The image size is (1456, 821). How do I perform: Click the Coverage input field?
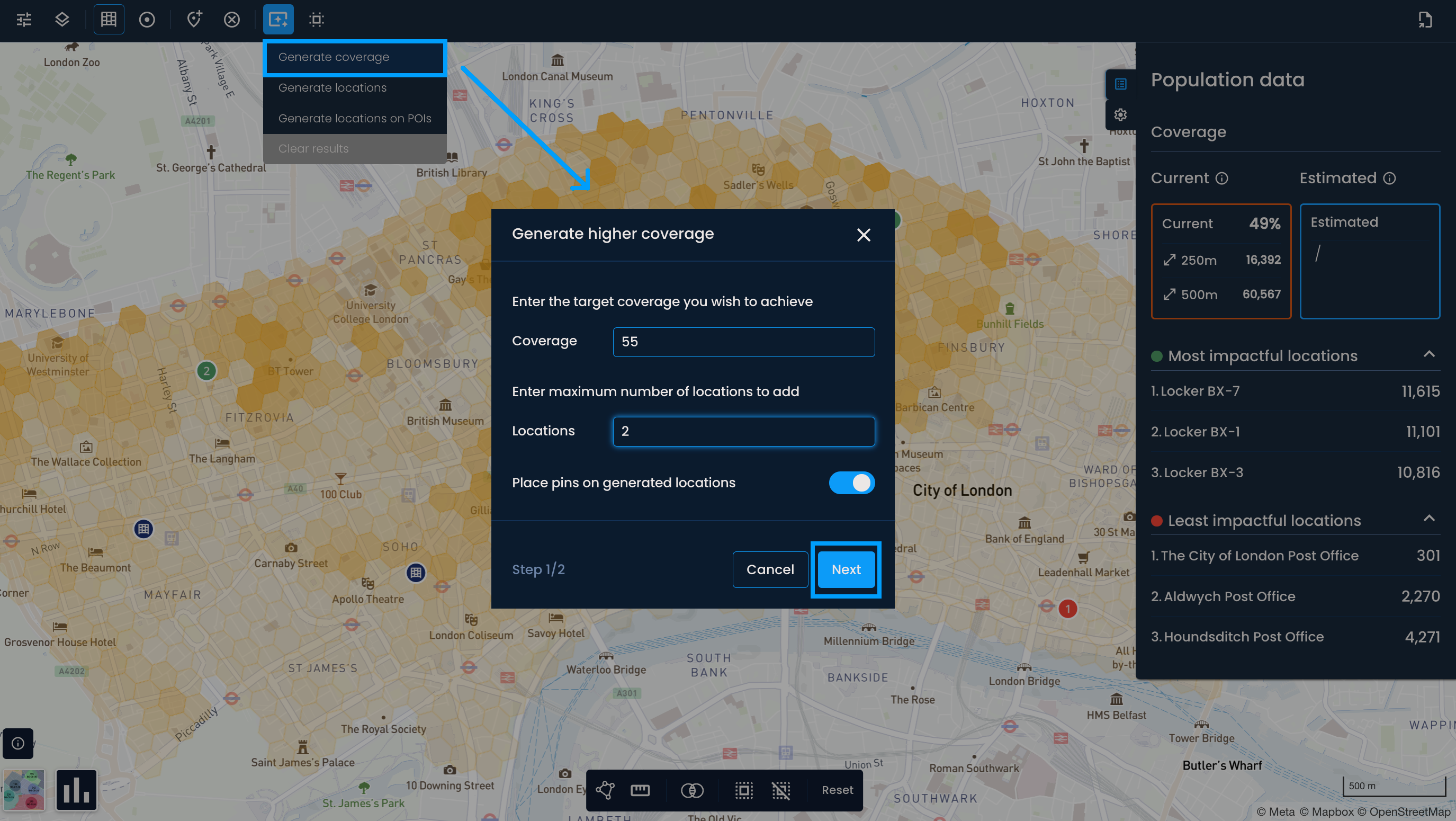tap(743, 342)
